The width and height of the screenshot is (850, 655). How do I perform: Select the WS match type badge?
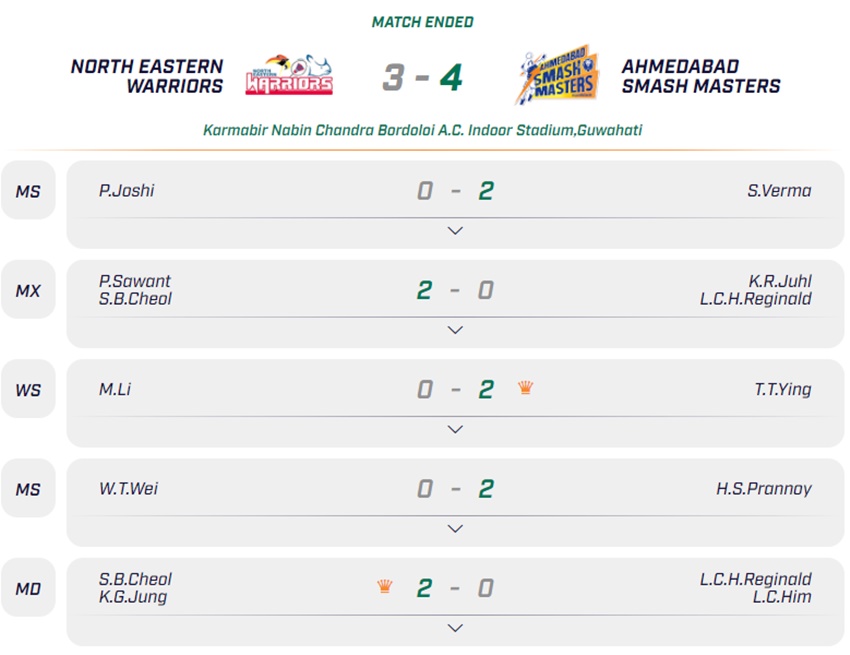coord(28,389)
